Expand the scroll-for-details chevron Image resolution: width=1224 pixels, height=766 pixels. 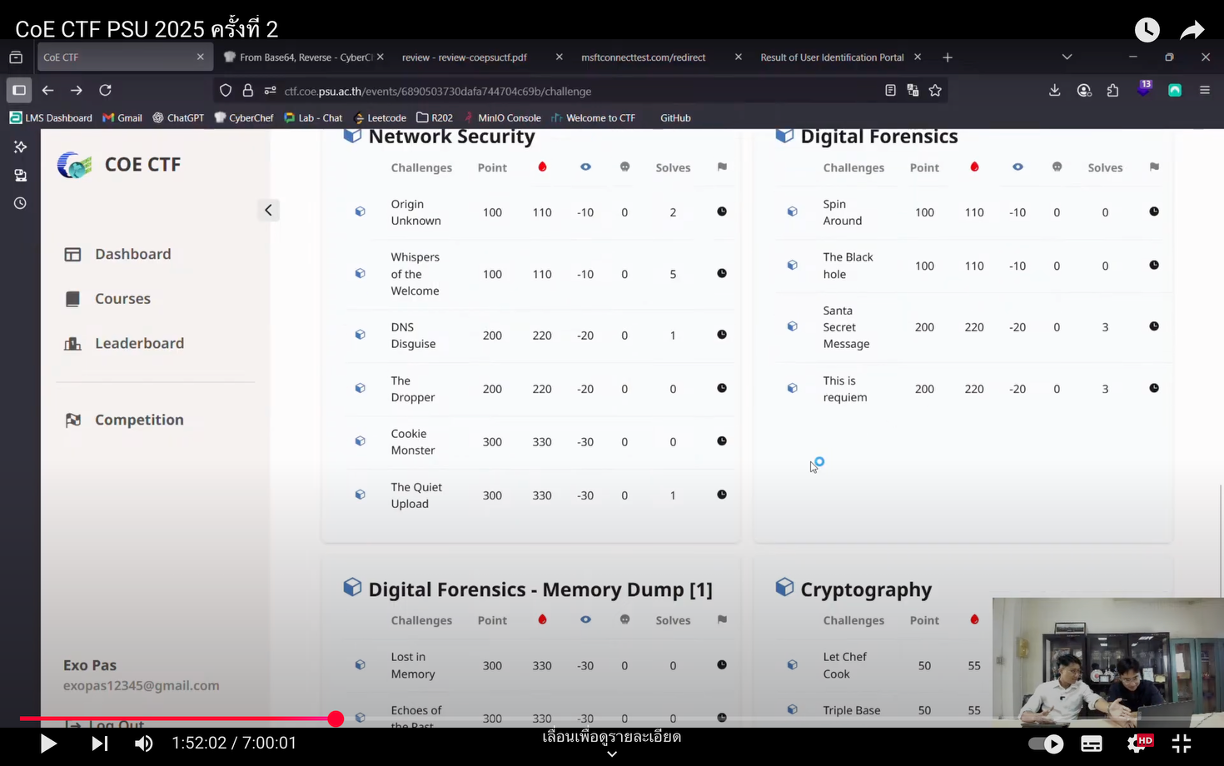pyautogui.click(x=611, y=754)
